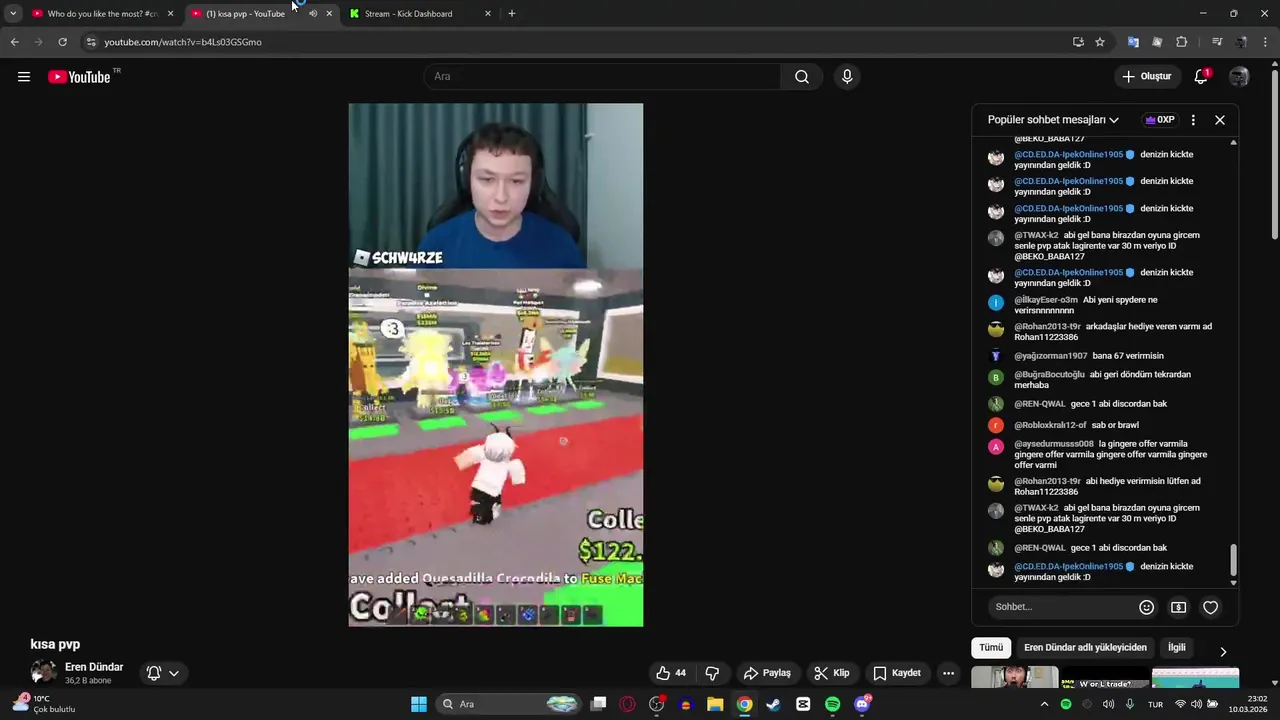Screen dimensions: 1280x720
Task: Open the chat emoji picker
Action: [1147, 607]
